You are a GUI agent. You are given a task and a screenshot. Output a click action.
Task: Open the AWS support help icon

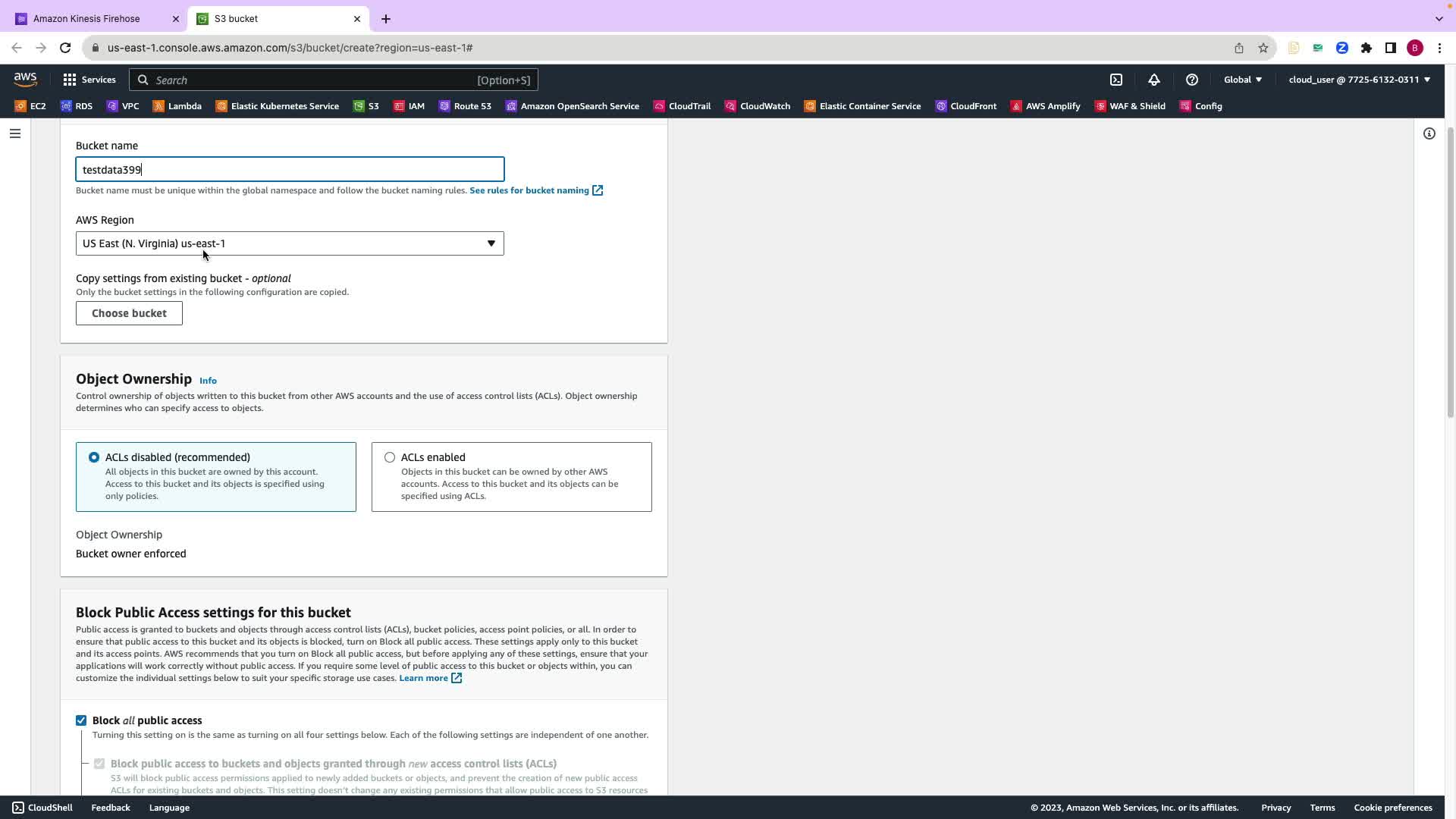coord(1191,80)
